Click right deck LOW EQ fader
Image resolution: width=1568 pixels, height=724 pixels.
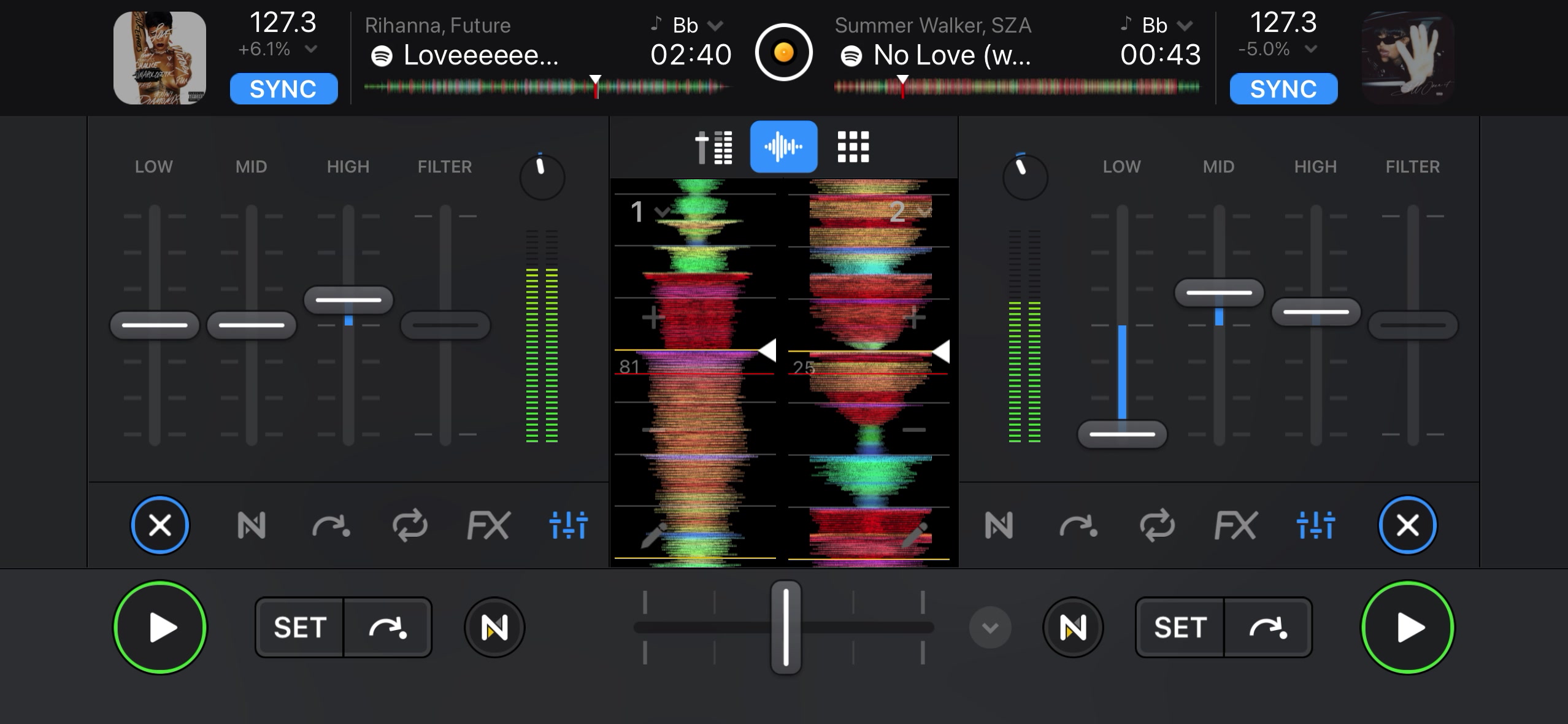[1122, 434]
